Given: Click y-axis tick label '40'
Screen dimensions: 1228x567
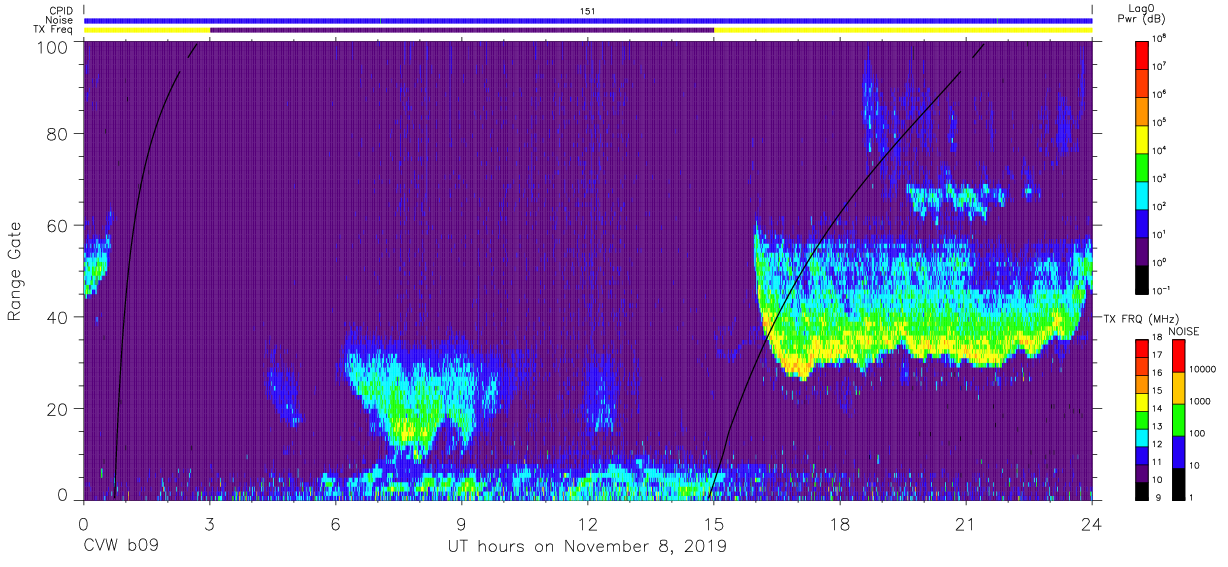Looking at the screenshot, I should (x=58, y=317).
